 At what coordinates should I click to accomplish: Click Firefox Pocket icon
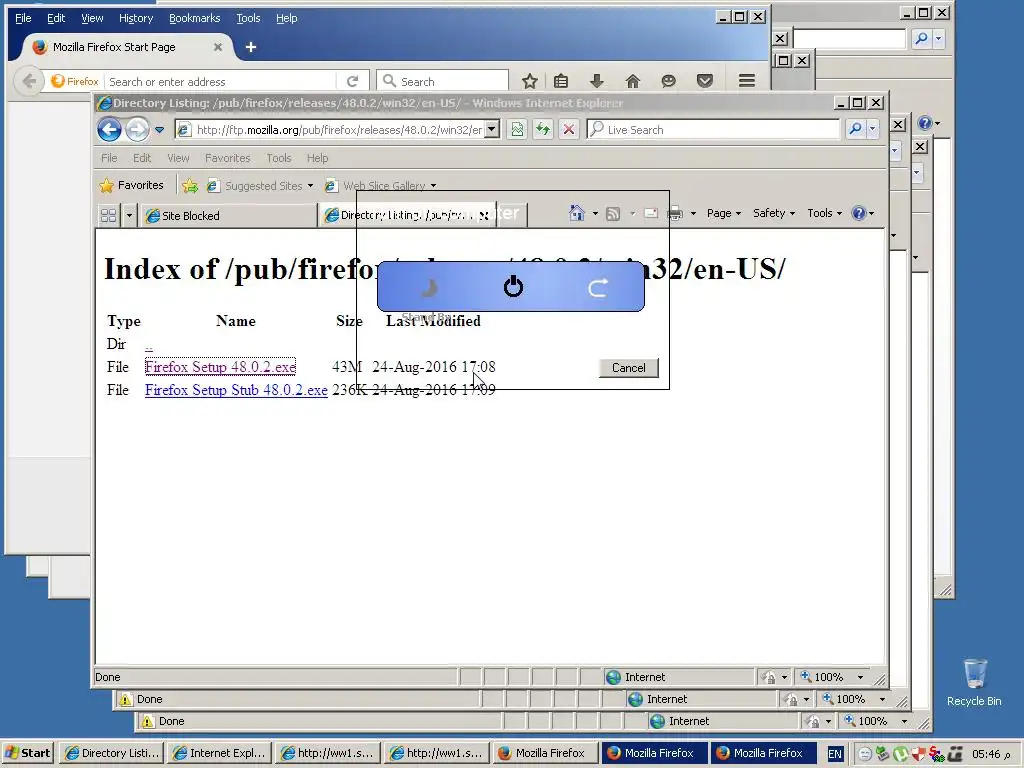pyautogui.click(x=705, y=81)
